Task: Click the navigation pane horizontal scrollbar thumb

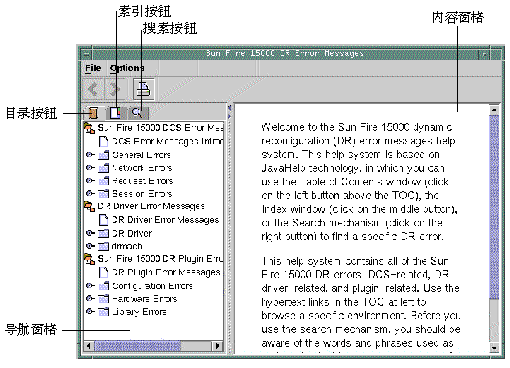Action: tap(137, 346)
